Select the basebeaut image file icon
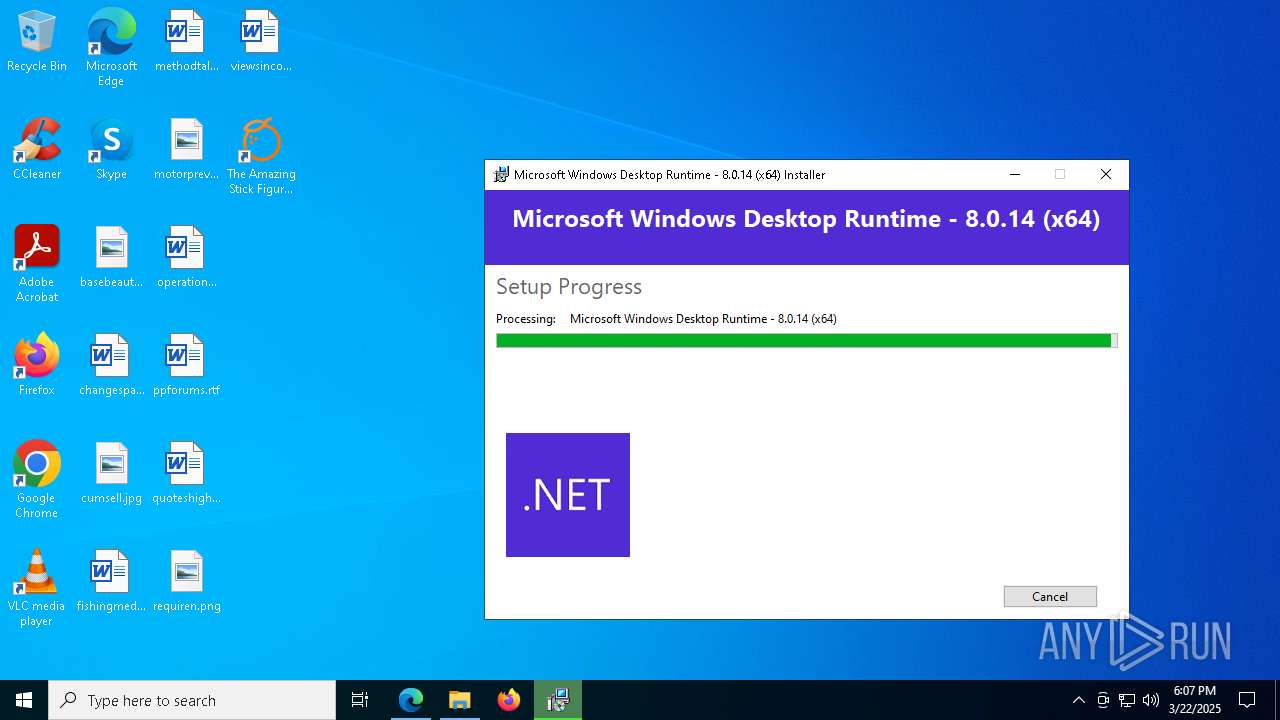Viewport: 1280px width, 720px height. click(111, 258)
